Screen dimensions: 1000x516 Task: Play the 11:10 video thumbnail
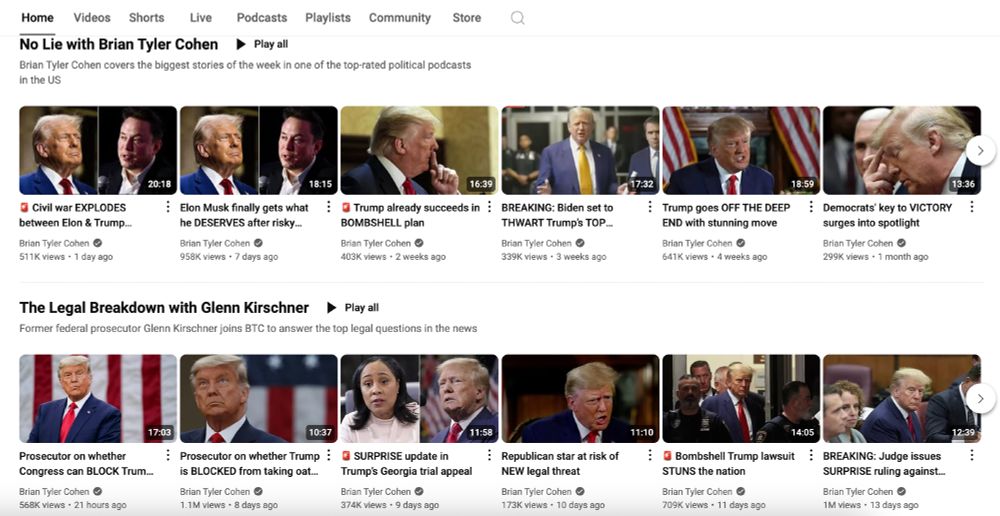580,399
